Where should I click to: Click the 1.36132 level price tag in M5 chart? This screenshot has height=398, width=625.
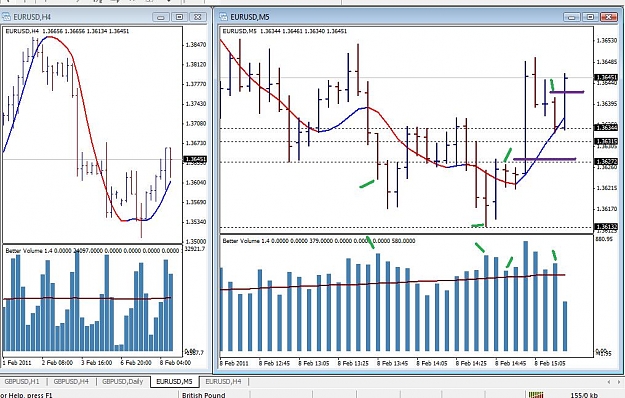pos(606,227)
